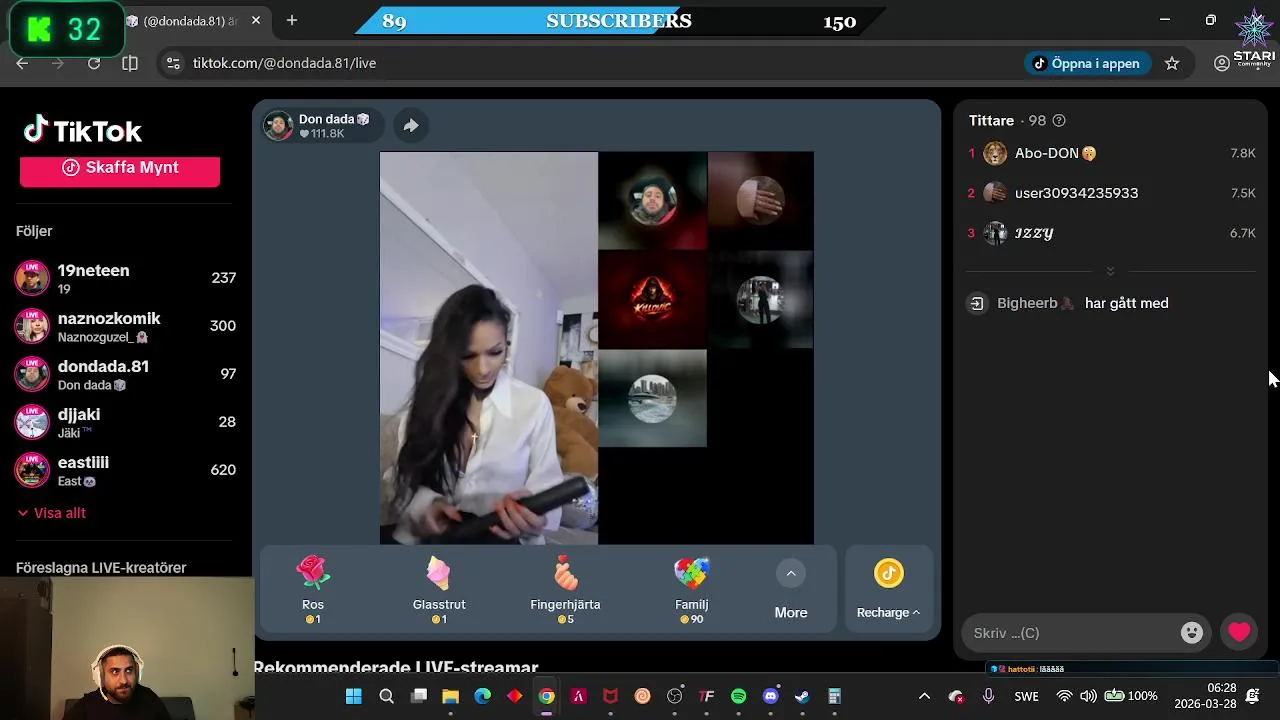This screenshot has width=1280, height=720.
Task: Open the browser side panel icon
Action: pyautogui.click(x=130, y=63)
